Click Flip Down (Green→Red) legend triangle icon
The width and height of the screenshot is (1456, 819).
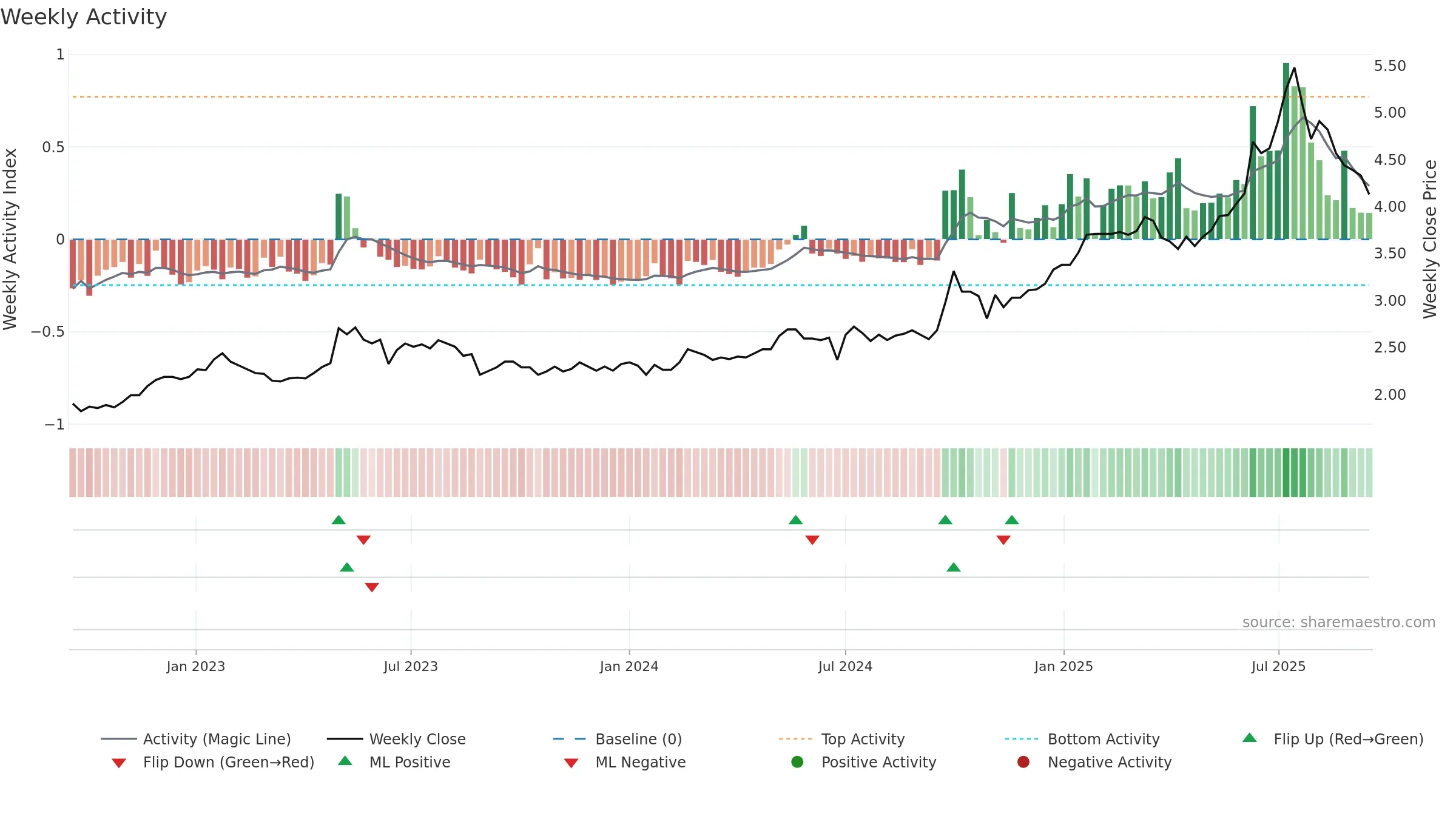coord(119,763)
